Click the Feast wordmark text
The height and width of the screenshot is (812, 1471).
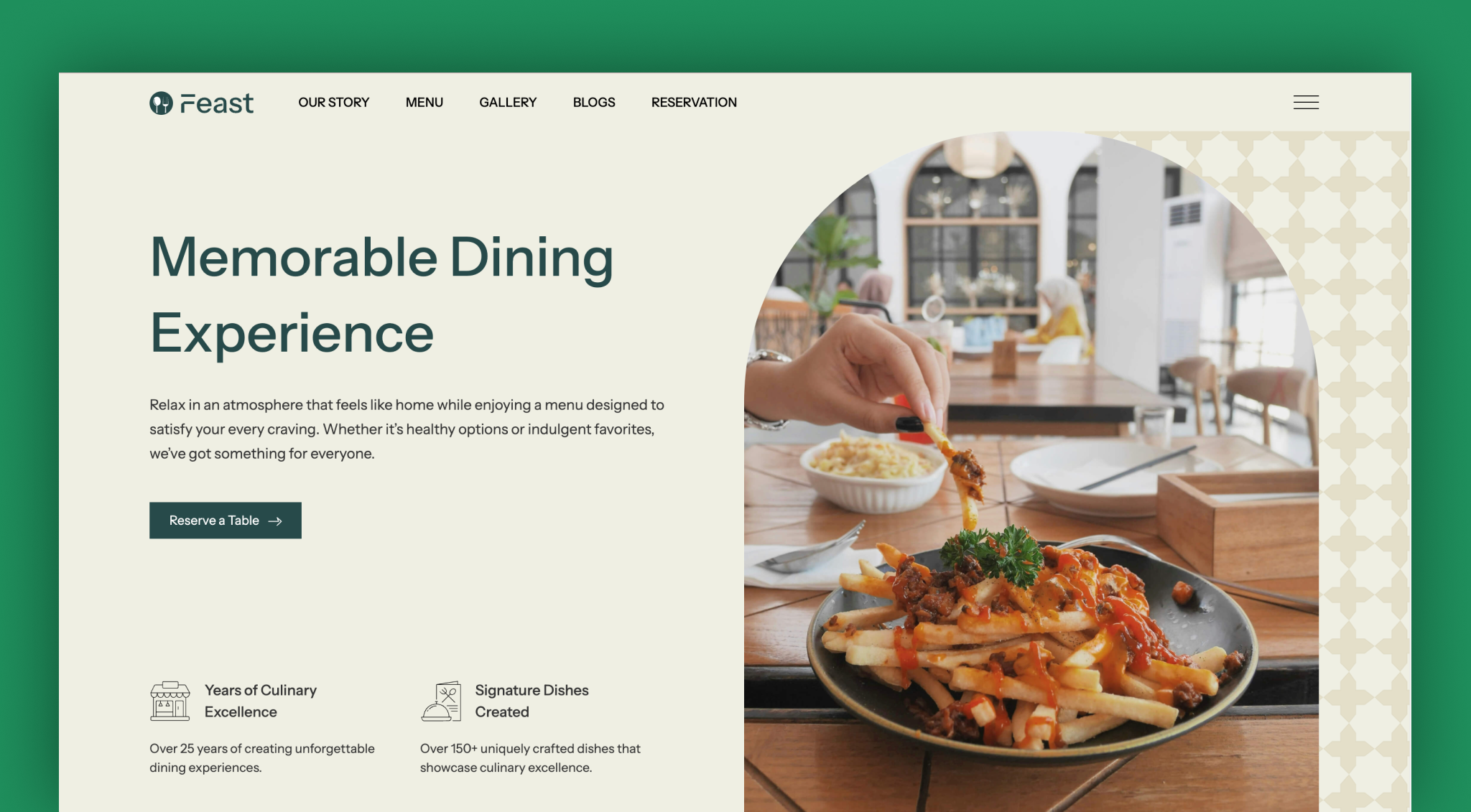click(217, 103)
